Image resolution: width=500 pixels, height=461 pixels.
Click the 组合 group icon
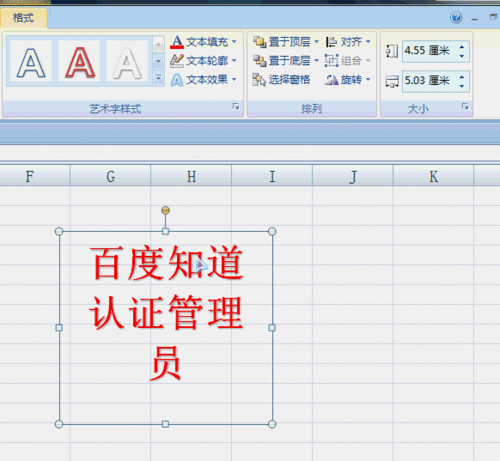331,61
